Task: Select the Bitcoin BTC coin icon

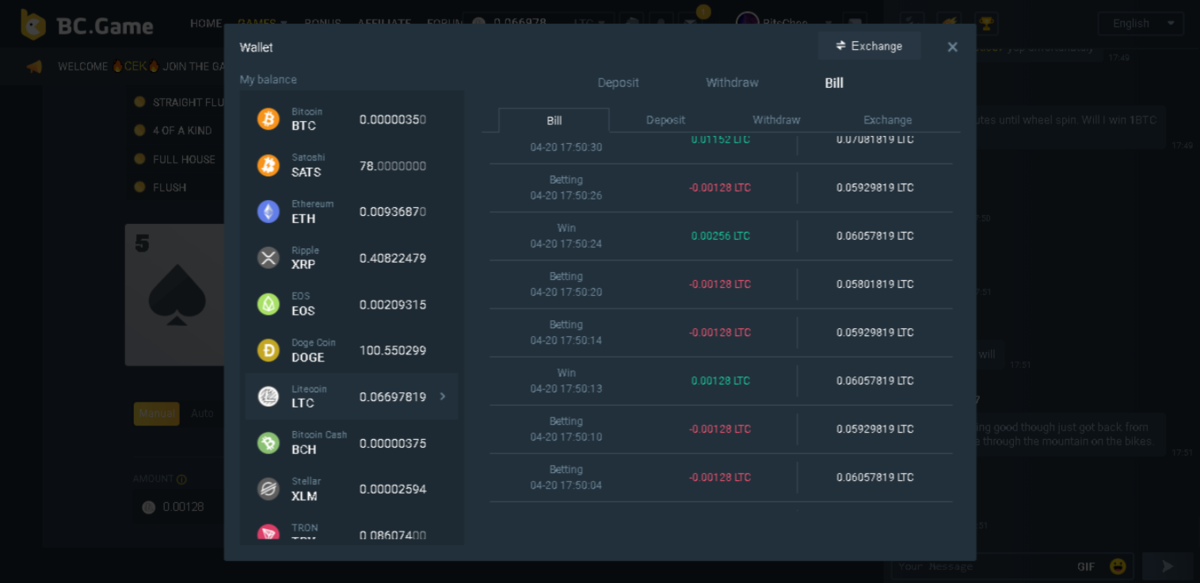Action: coord(268,119)
